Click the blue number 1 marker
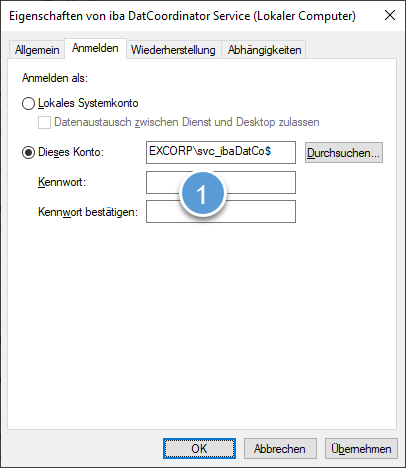Image resolution: width=406 pixels, height=468 pixels. tap(202, 194)
